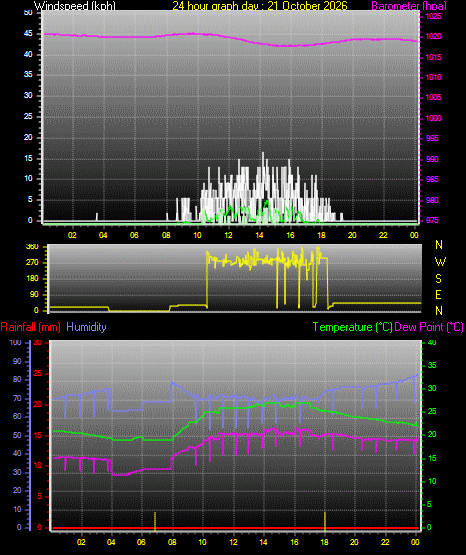
Task: Click the yellow marker near hour 07 on rainfall graph
Action: click(x=155, y=521)
